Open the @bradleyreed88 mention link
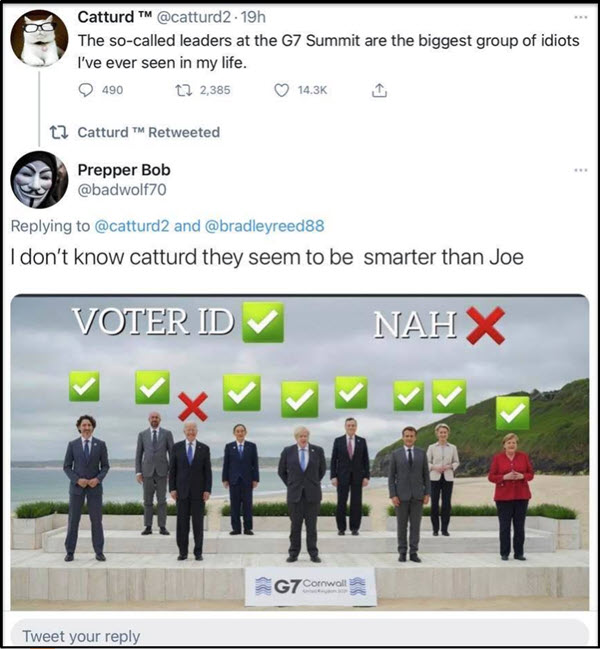The image size is (600, 649). click(264, 226)
